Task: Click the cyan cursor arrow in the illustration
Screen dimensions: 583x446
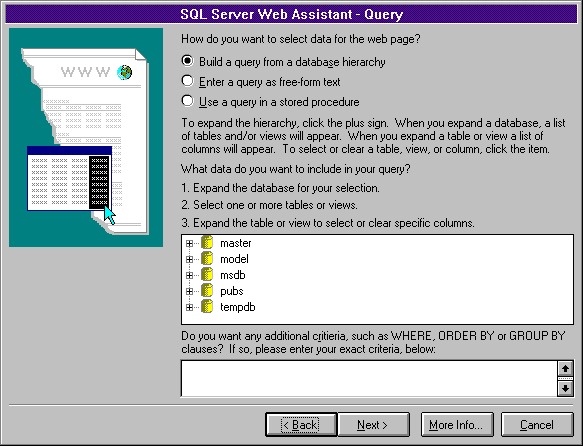Action: (x=110, y=215)
